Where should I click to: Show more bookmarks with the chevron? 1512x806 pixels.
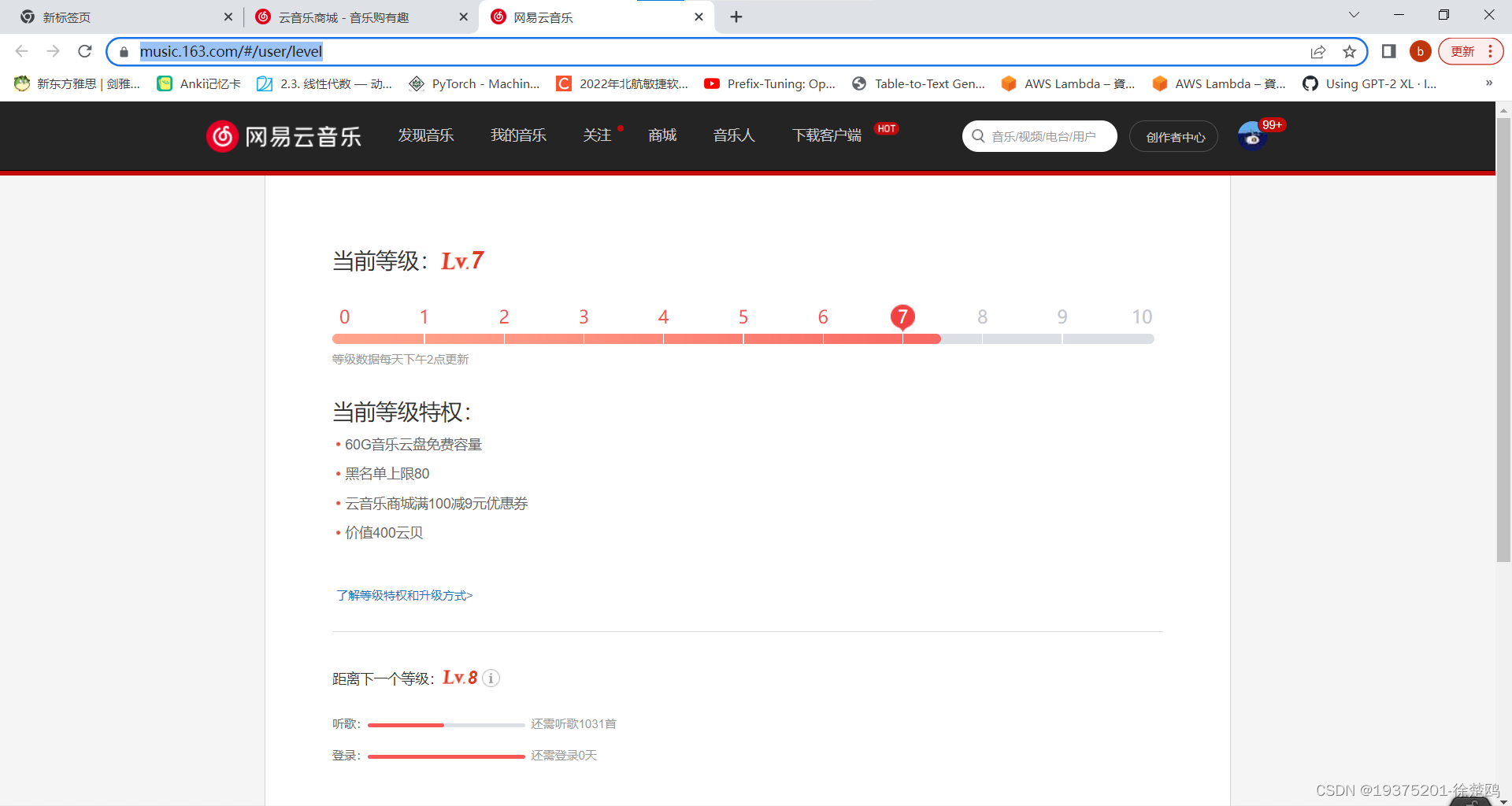1488,83
